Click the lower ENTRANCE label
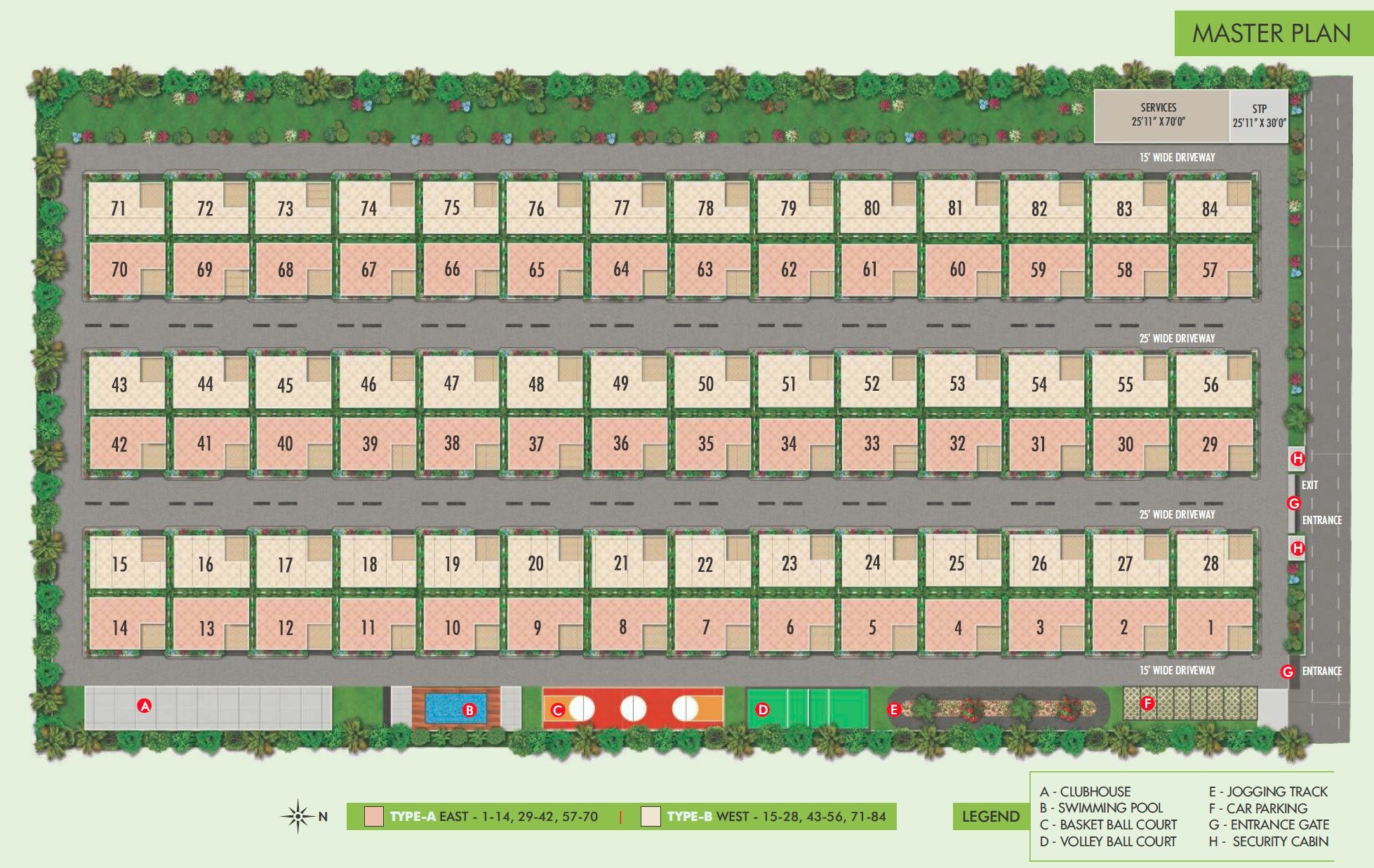 (1321, 672)
